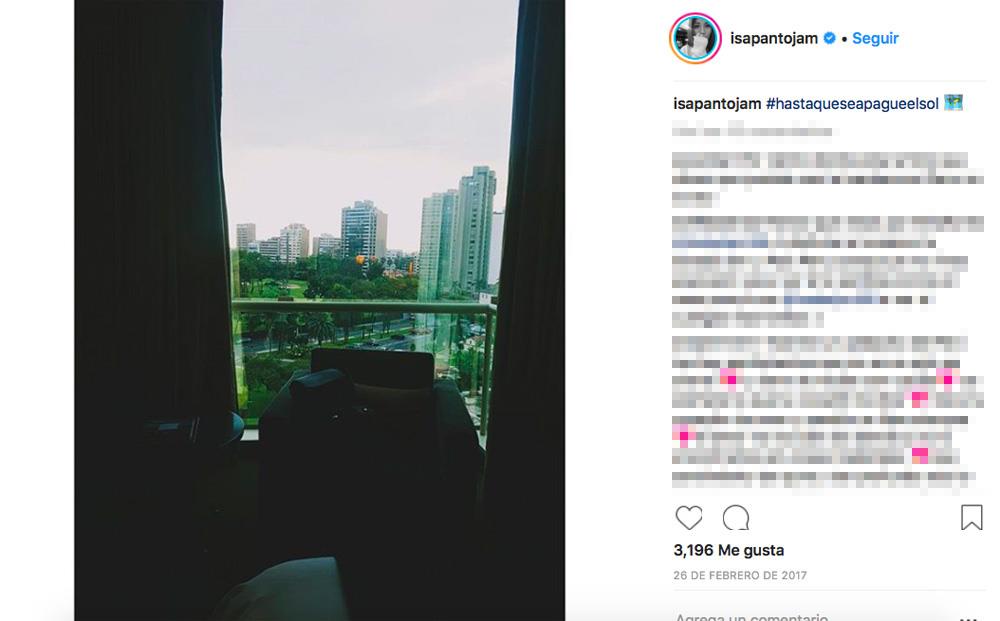Save post with the bookmark icon
The image size is (1000, 621).
971,517
